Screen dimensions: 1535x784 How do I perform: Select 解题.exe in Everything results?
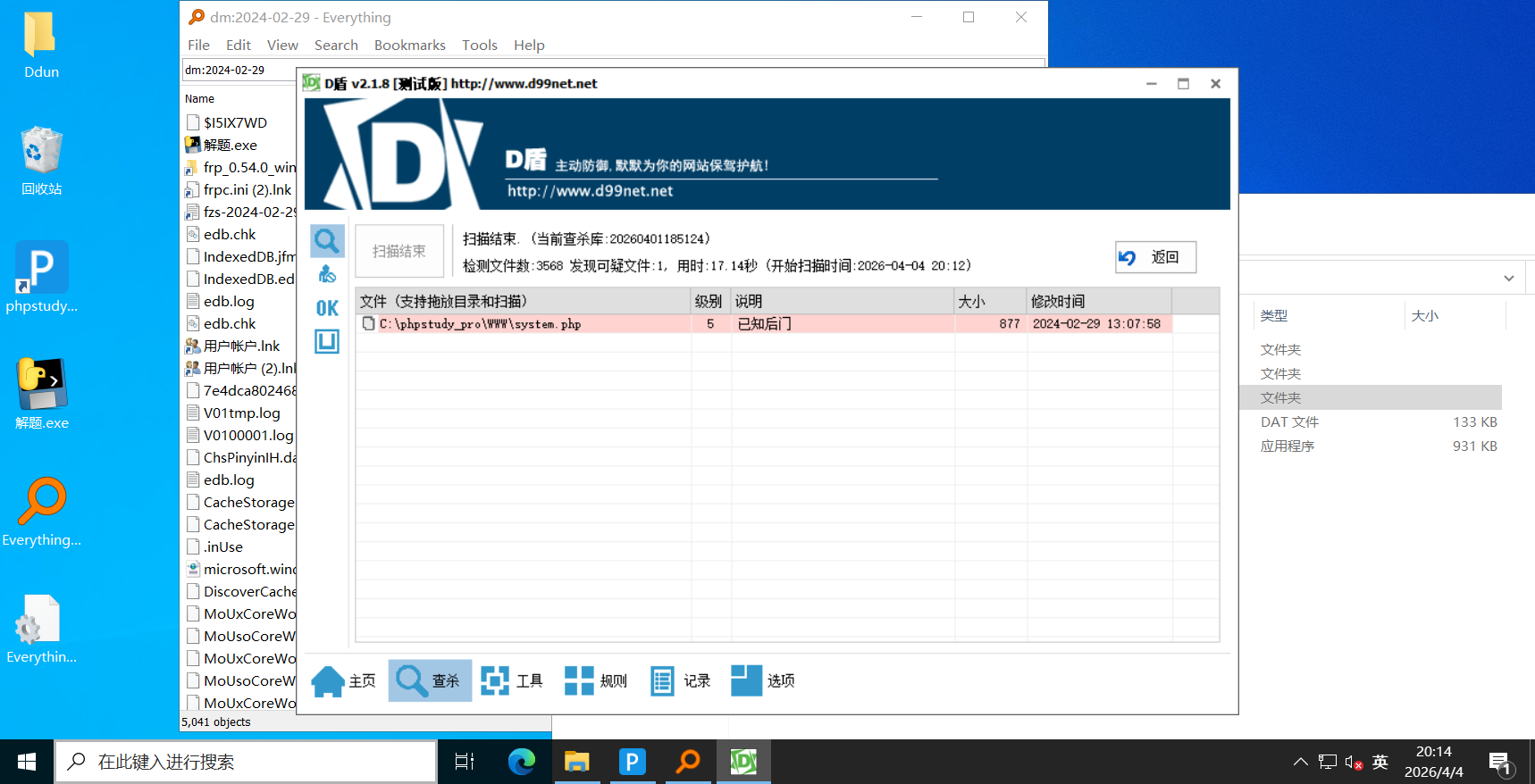231,145
